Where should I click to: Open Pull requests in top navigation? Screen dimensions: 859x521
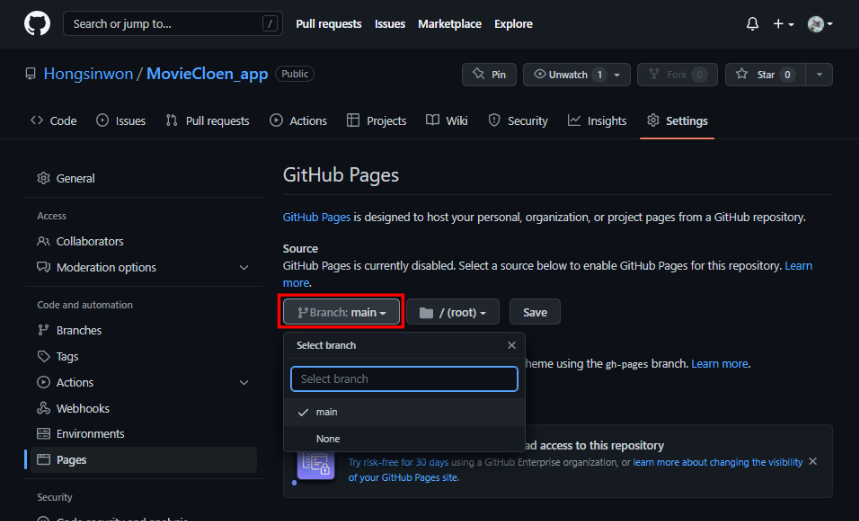tap(329, 24)
